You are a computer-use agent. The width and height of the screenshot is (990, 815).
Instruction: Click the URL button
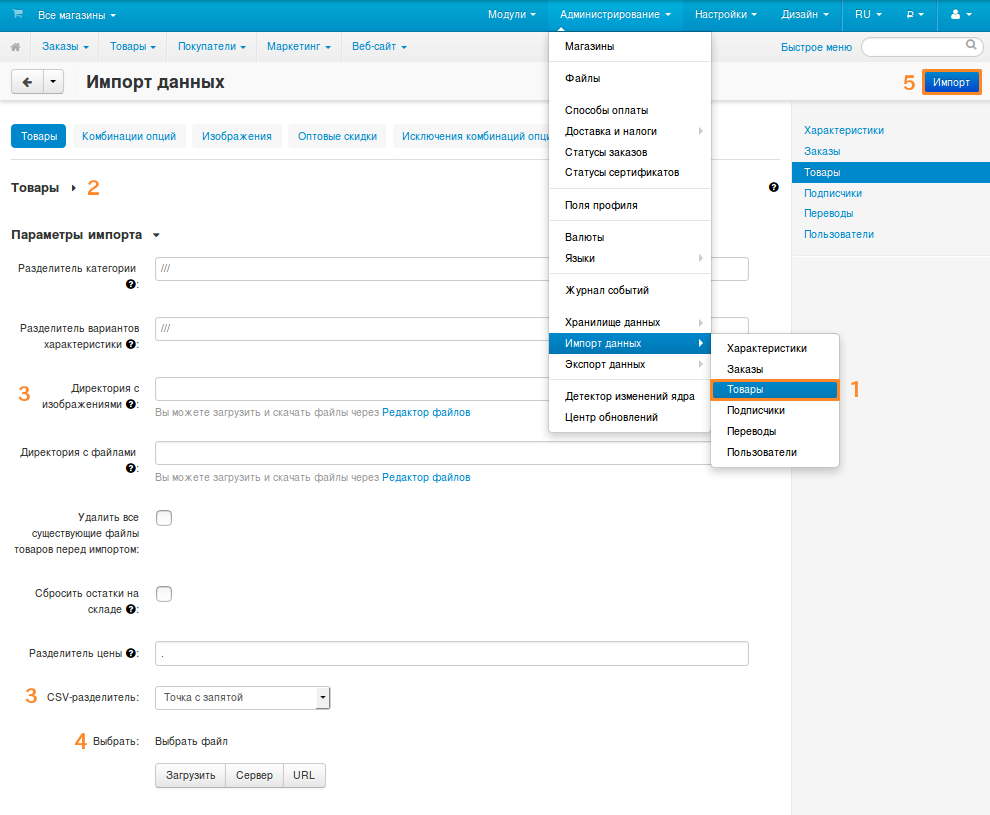[304, 775]
